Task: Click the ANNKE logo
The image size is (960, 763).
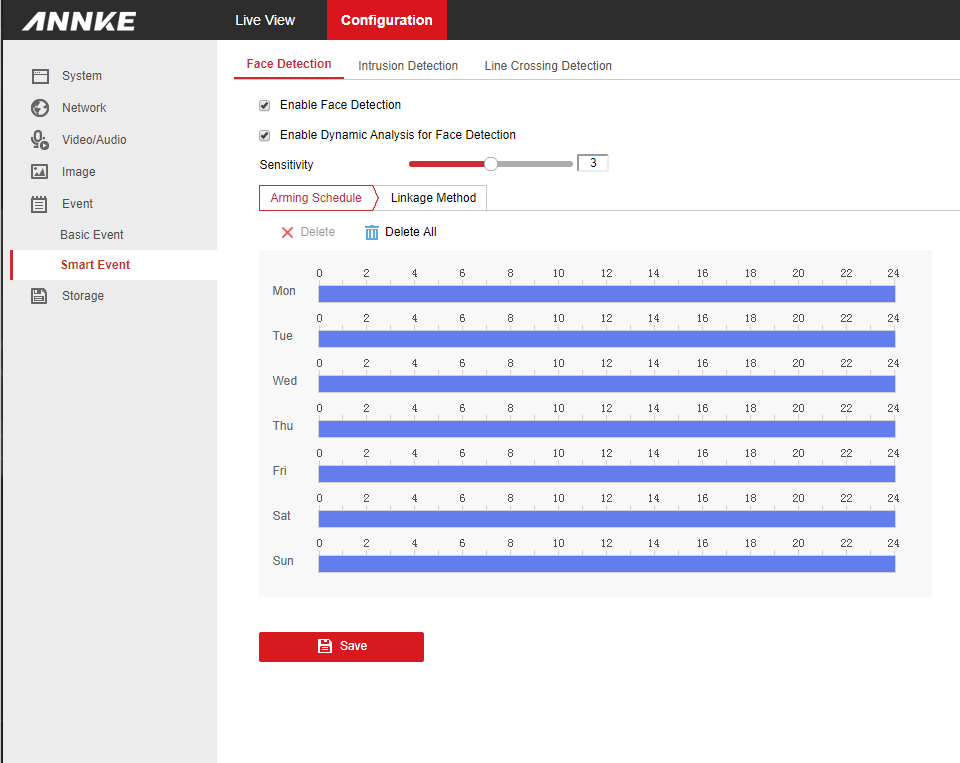Action: [x=79, y=21]
